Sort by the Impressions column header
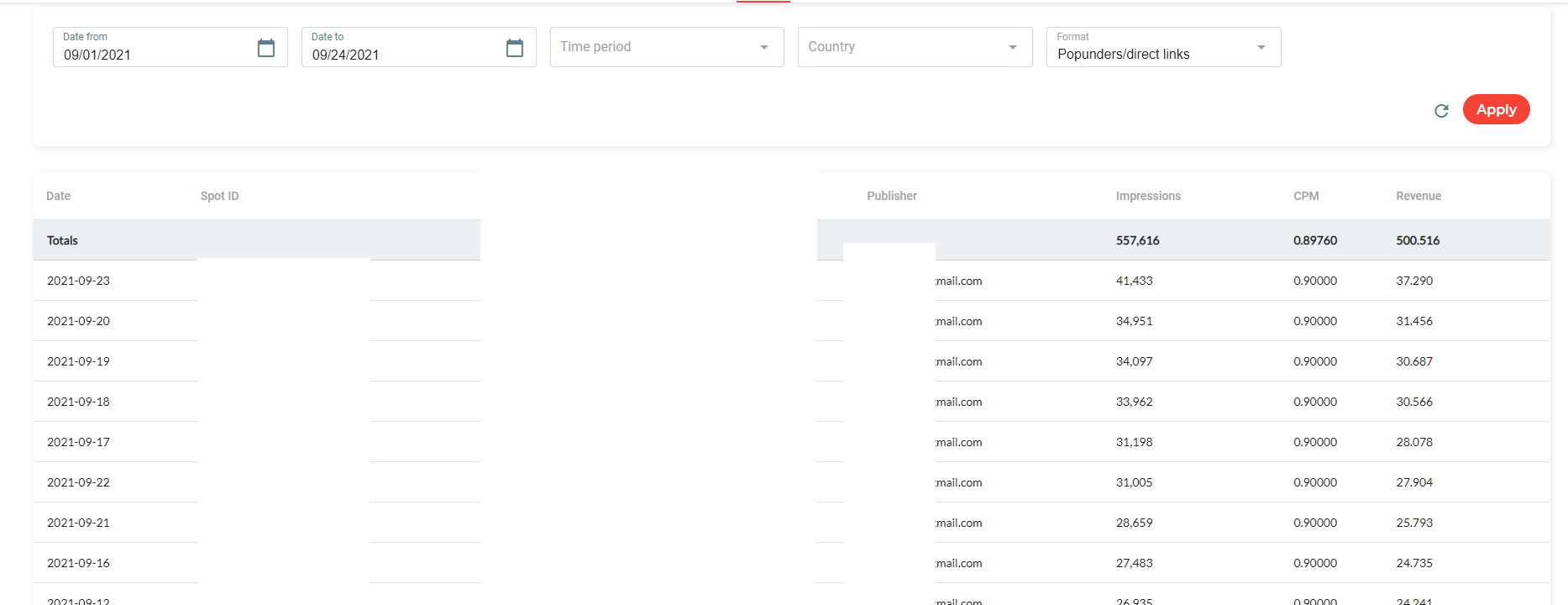Viewport: 1568px width, 605px height. tap(1148, 196)
